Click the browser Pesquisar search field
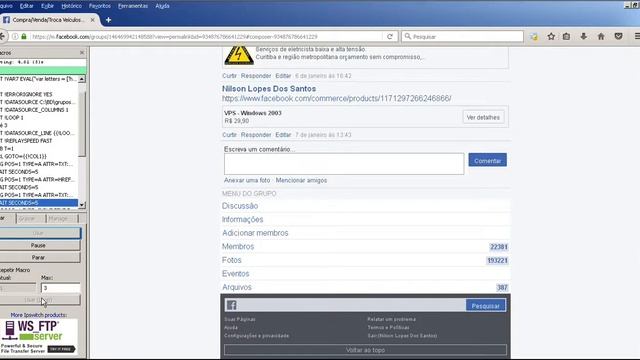This screenshot has height=360, width=640. pyautogui.click(x=462, y=37)
